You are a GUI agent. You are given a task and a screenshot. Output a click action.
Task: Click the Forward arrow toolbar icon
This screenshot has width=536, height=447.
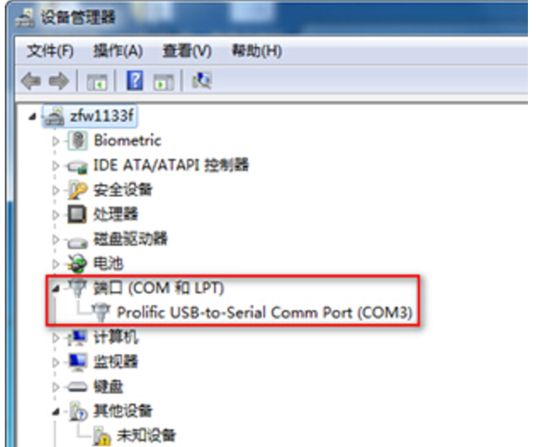(59, 81)
